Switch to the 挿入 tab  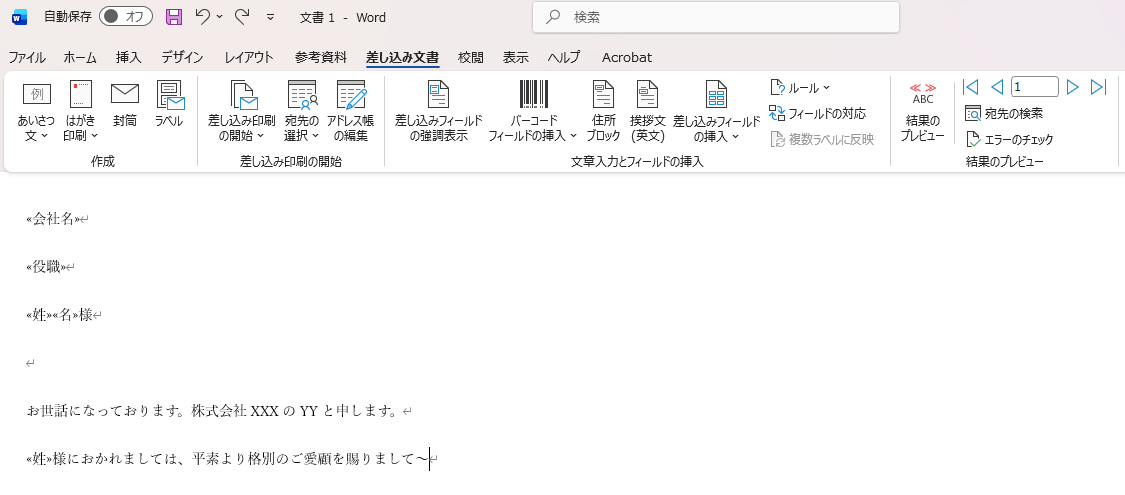(128, 57)
